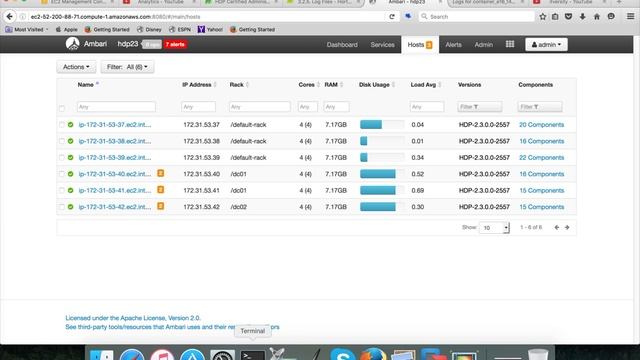
Task: Bookmark page with star icon
Action: click(542, 17)
